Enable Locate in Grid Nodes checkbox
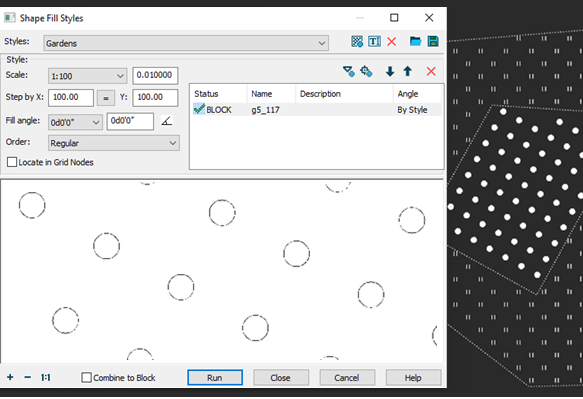583x399 pixels. tap(12, 162)
